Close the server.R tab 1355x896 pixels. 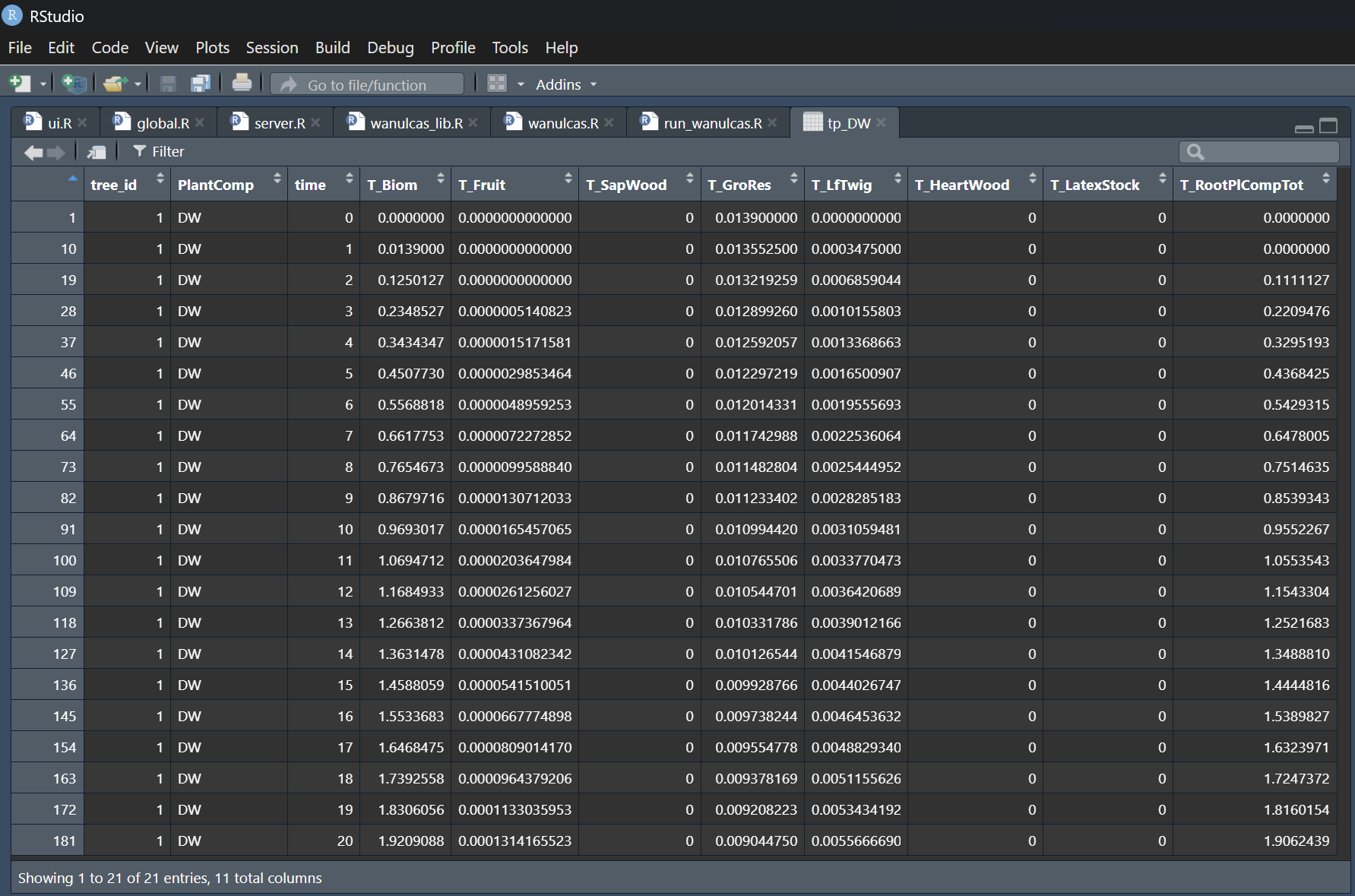(315, 123)
